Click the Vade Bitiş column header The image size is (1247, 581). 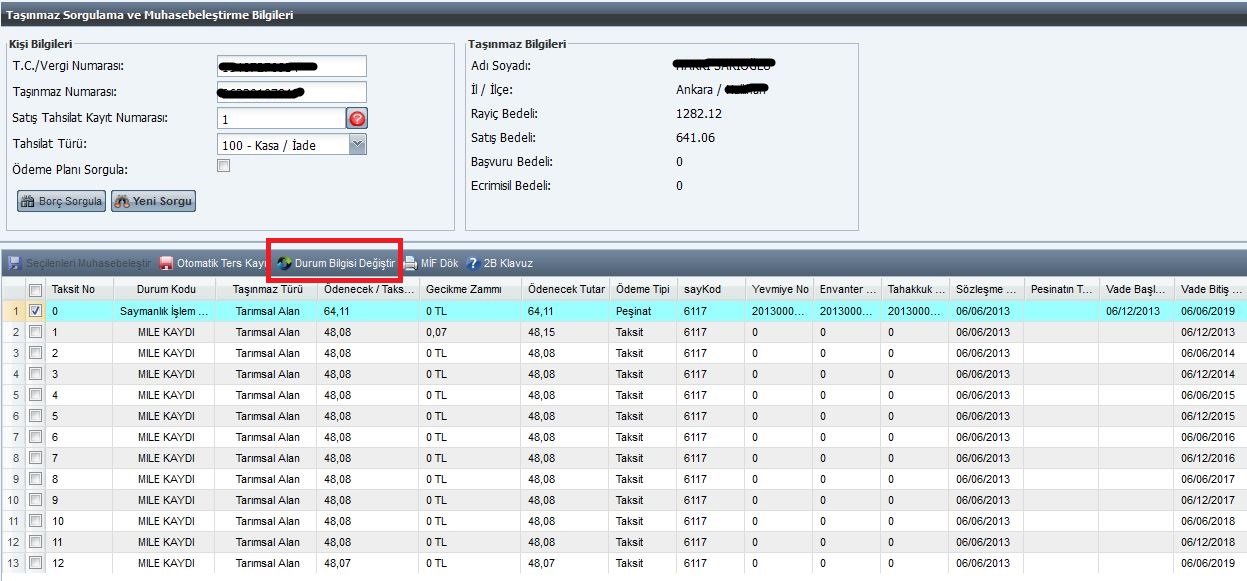(1210, 290)
